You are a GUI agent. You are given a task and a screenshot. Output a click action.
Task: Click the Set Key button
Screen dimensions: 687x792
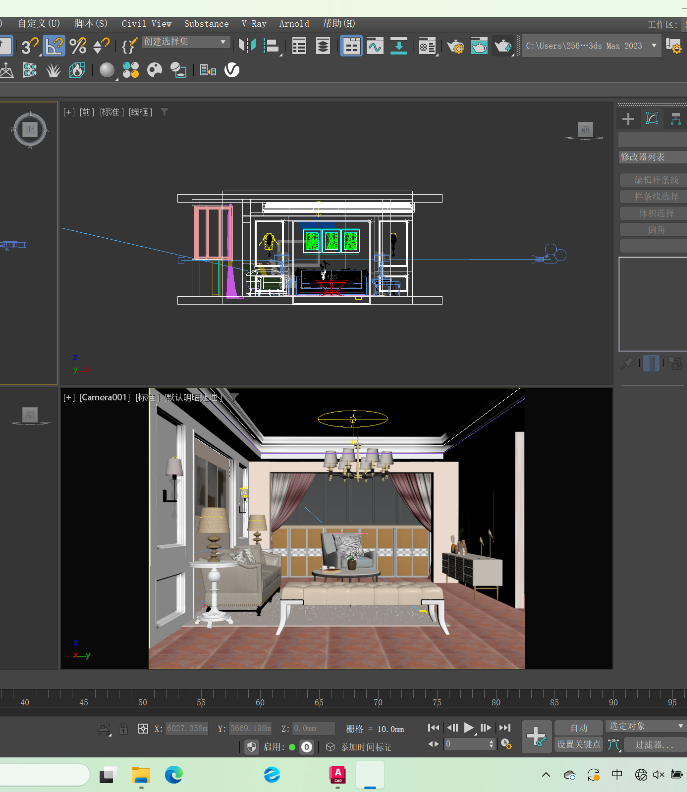(x=578, y=745)
